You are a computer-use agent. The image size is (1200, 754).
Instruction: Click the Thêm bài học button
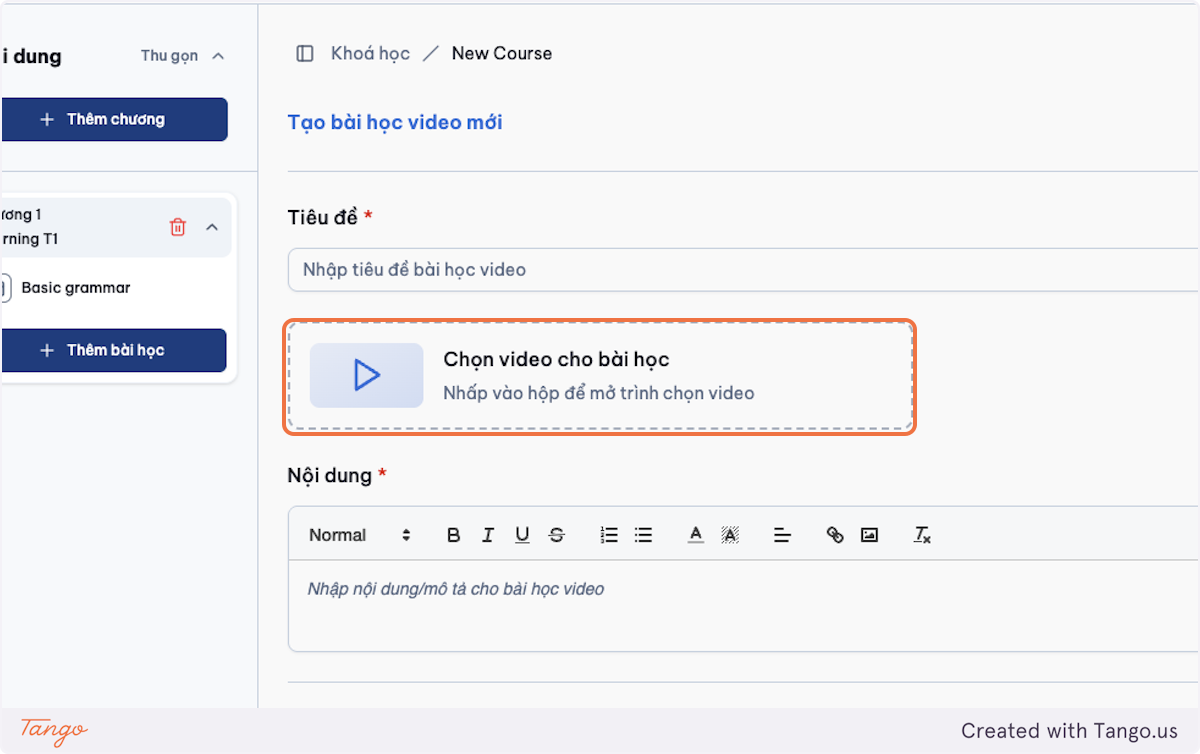point(113,350)
